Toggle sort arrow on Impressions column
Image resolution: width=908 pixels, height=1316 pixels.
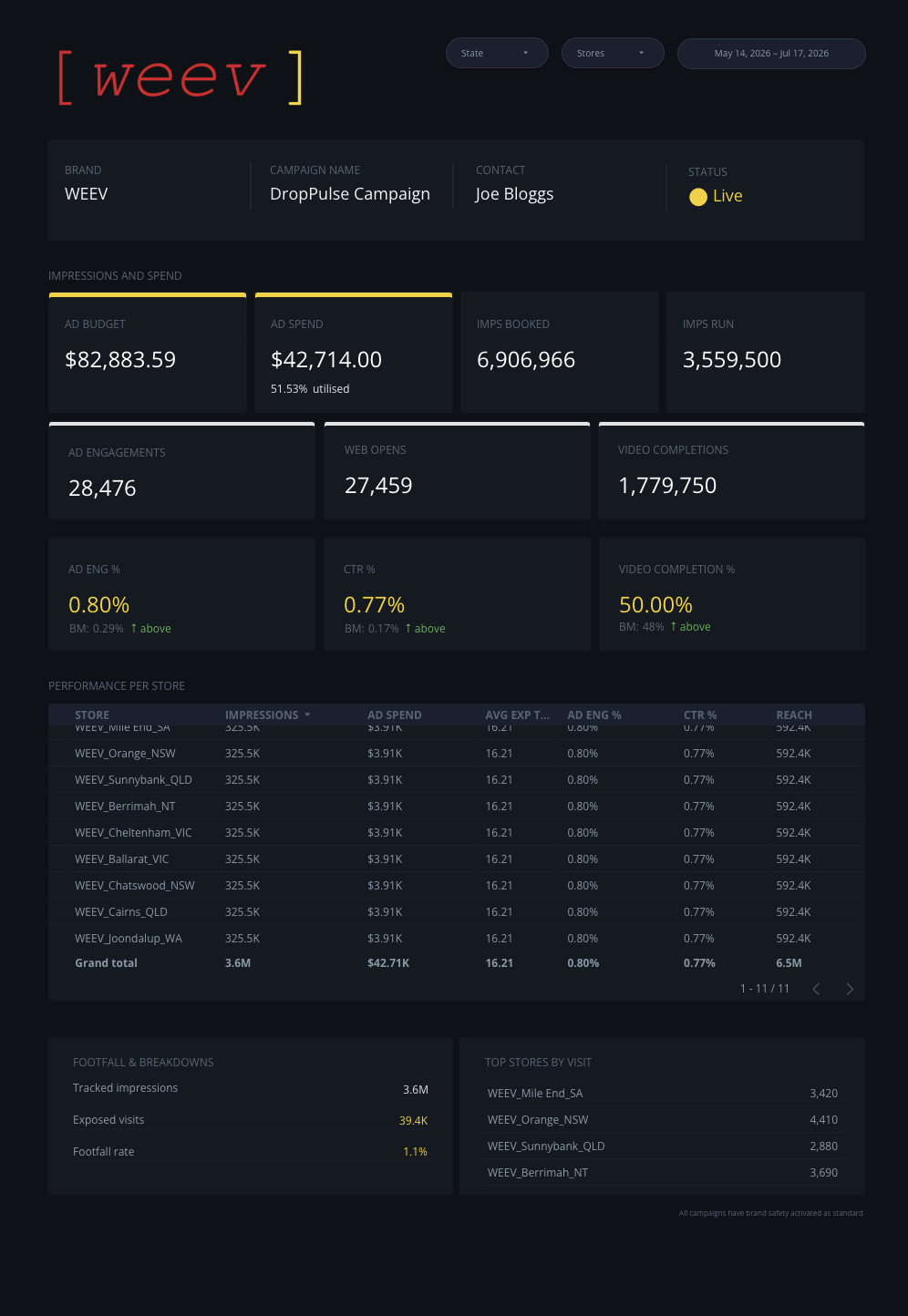point(307,715)
